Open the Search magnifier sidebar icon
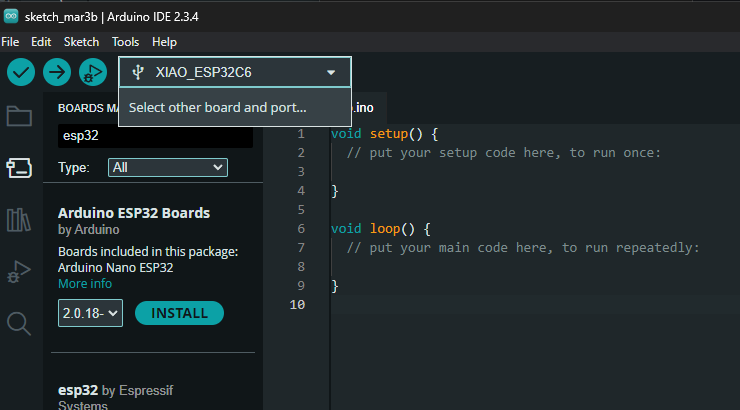This screenshot has width=740, height=410. [x=19, y=324]
